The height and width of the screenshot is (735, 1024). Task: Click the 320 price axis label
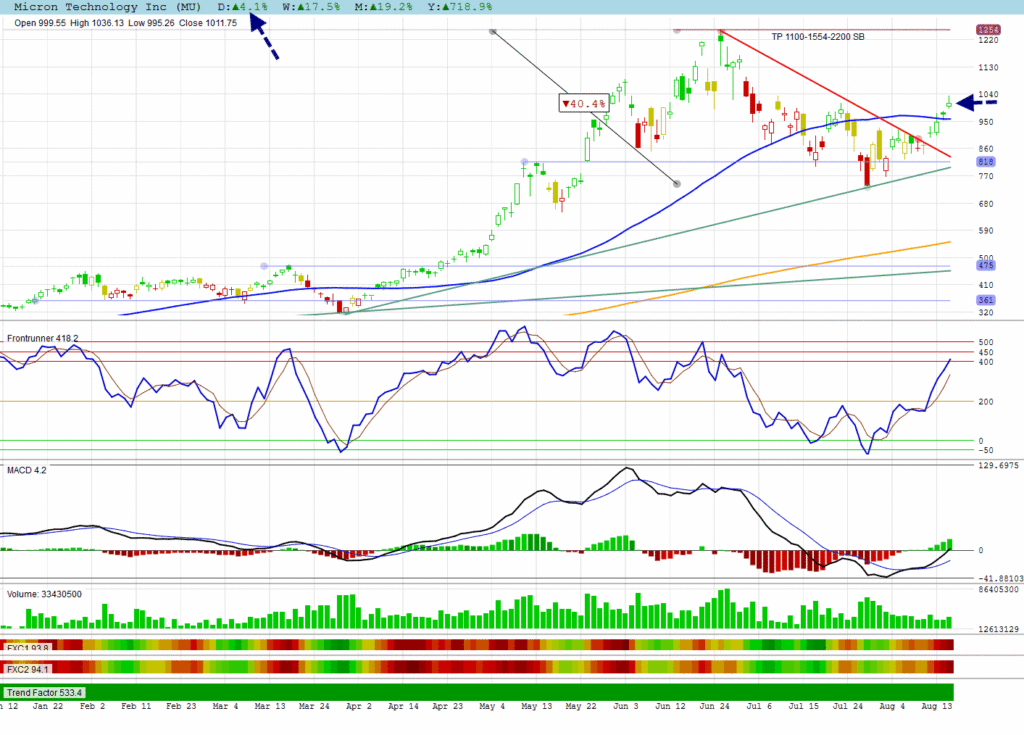tap(985, 312)
